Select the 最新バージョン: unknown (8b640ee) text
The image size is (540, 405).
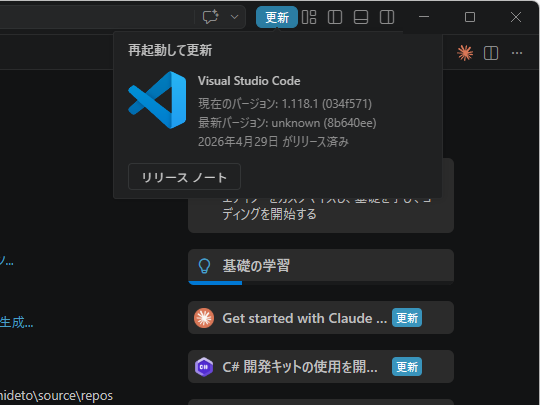pyautogui.click(x=287, y=123)
